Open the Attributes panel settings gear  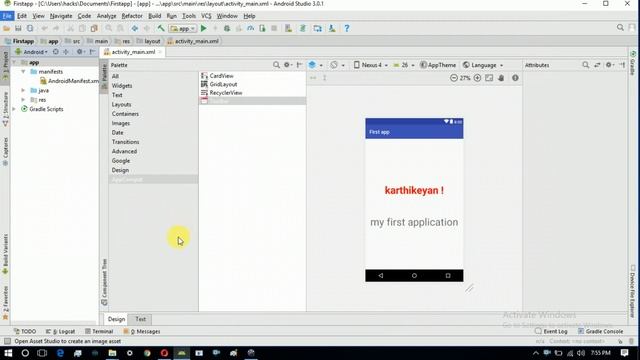(x=609, y=65)
